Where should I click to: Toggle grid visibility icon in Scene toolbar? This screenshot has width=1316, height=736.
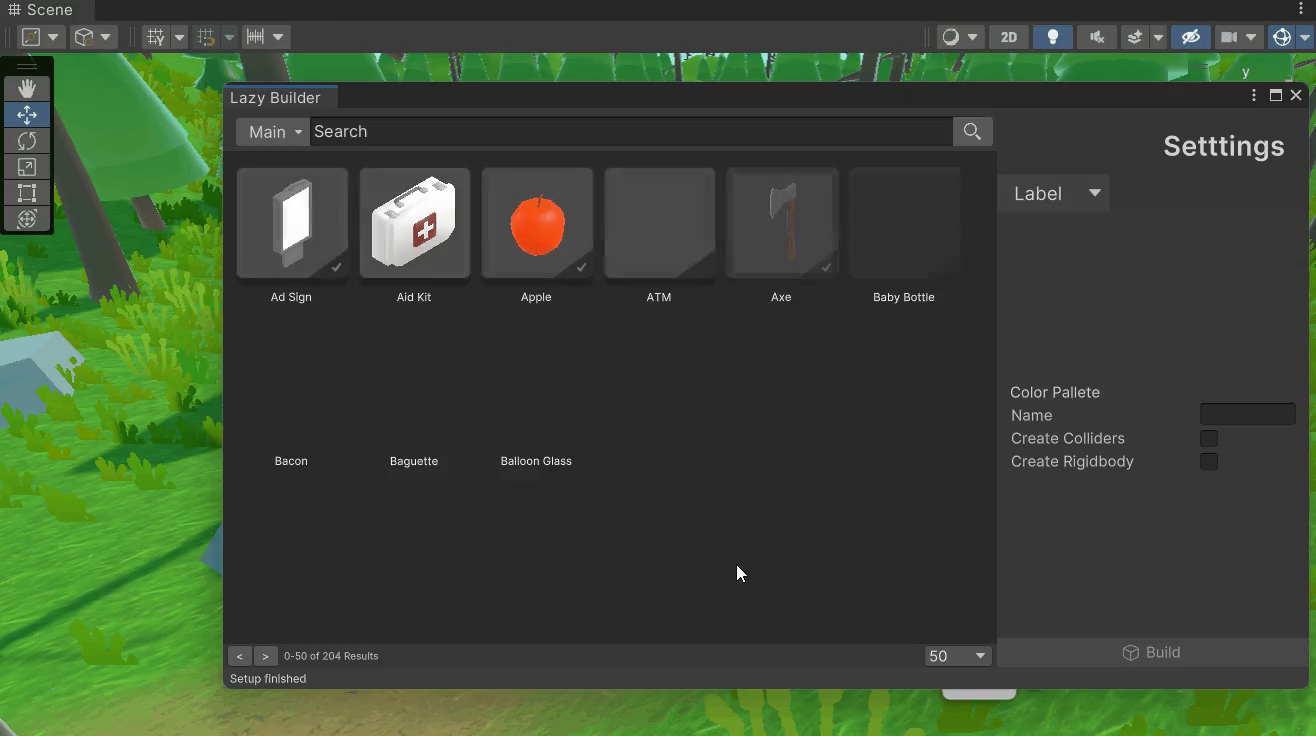[156, 37]
